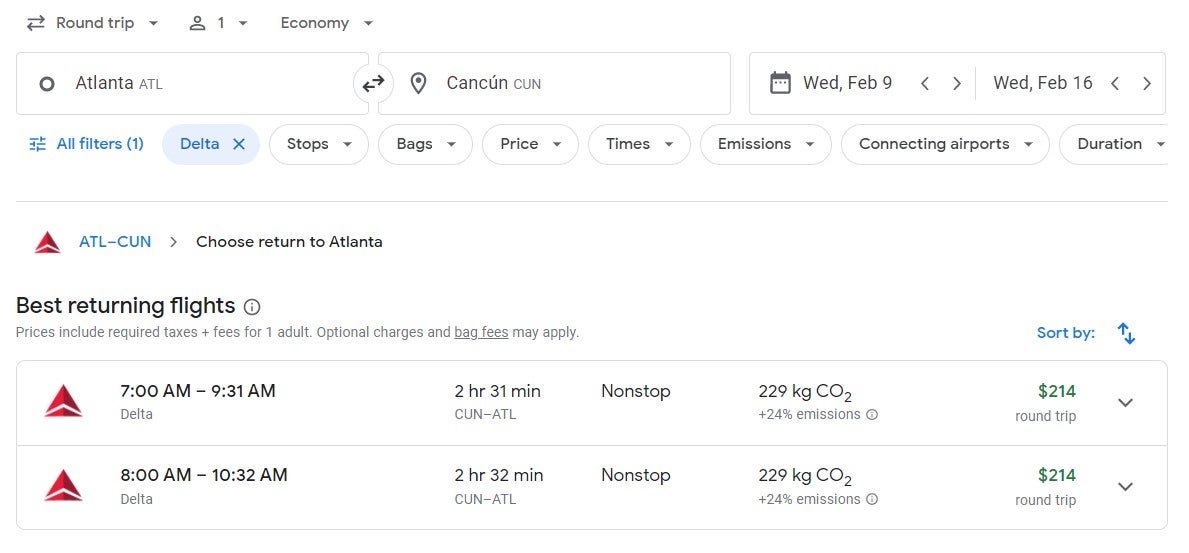Show info about best returning flights
1189x553 pixels.
click(x=252, y=307)
